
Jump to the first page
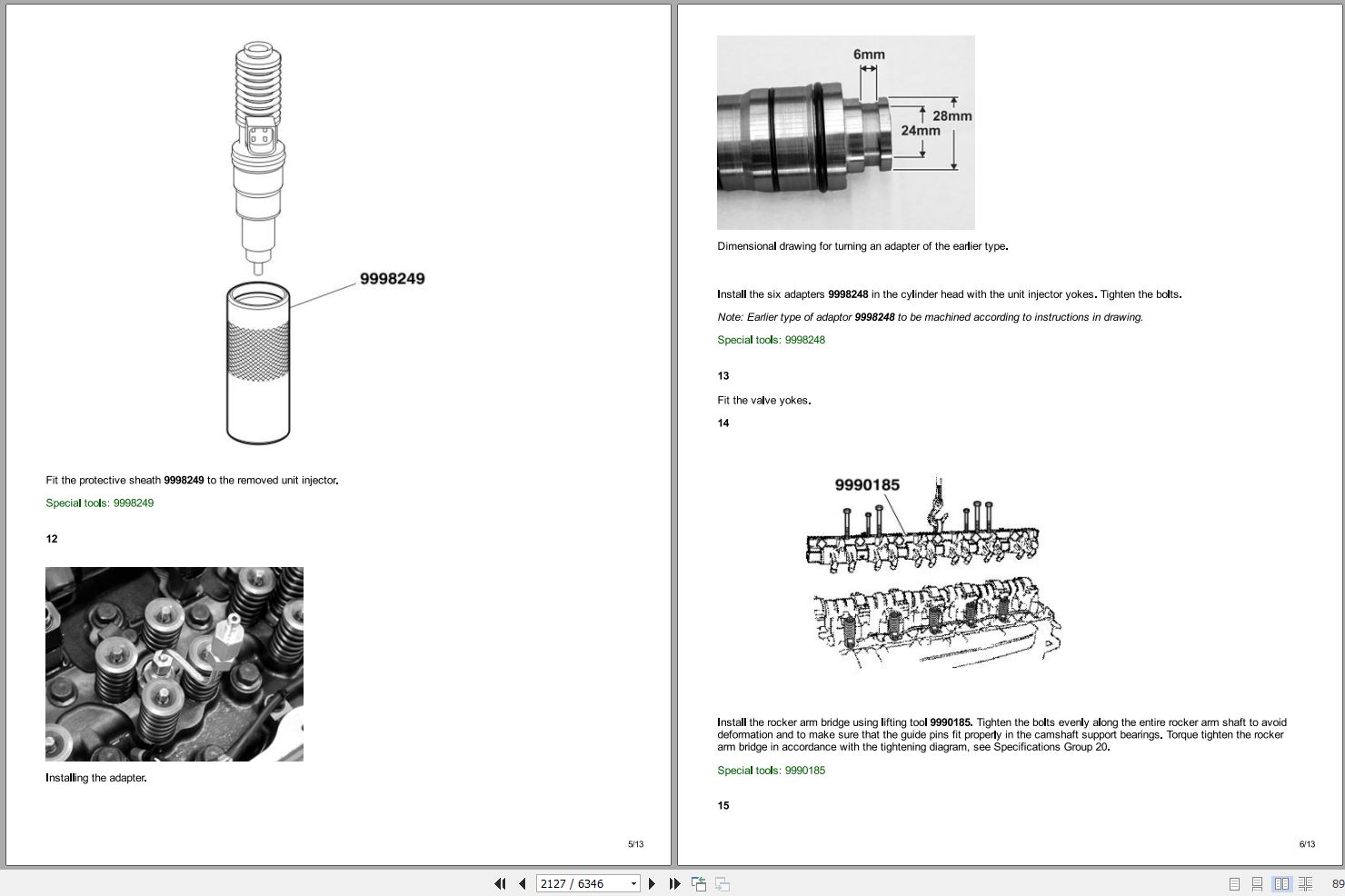(x=501, y=883)
